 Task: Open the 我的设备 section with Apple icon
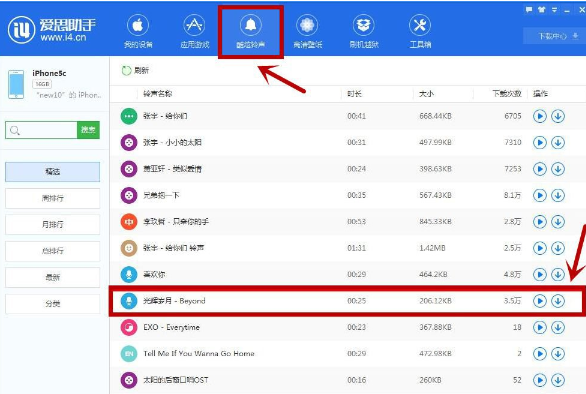138,32
